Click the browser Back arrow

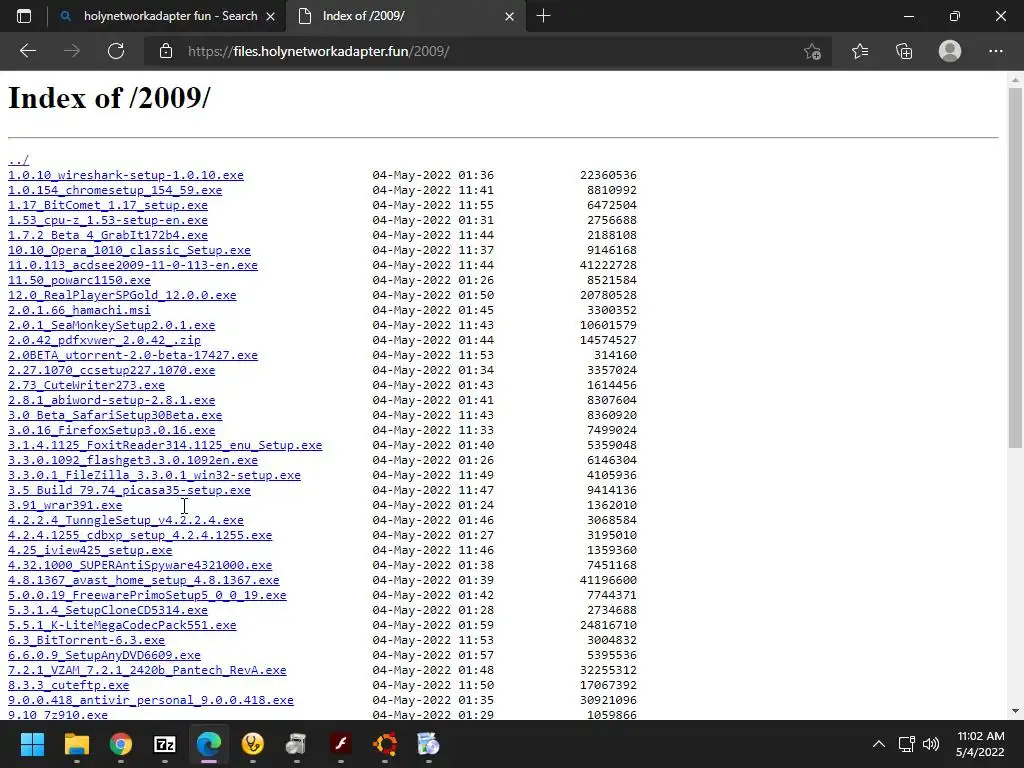point(27,51)
